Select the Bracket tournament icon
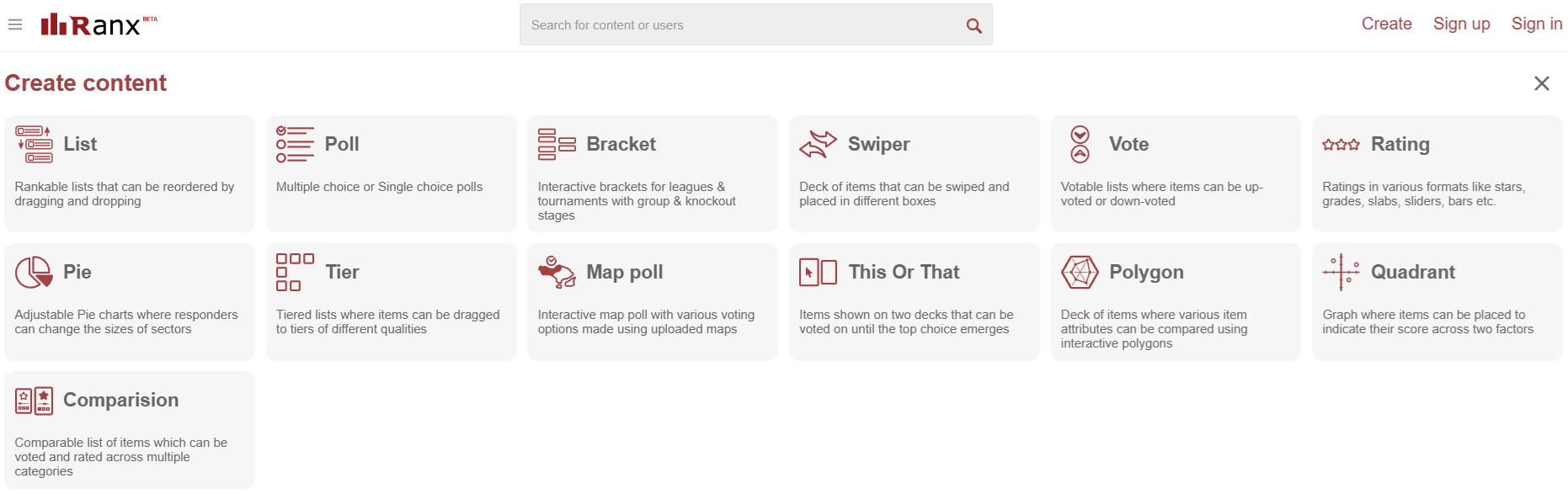The image size is (1568, 494). pyautogui.click(x=557, y=144)
